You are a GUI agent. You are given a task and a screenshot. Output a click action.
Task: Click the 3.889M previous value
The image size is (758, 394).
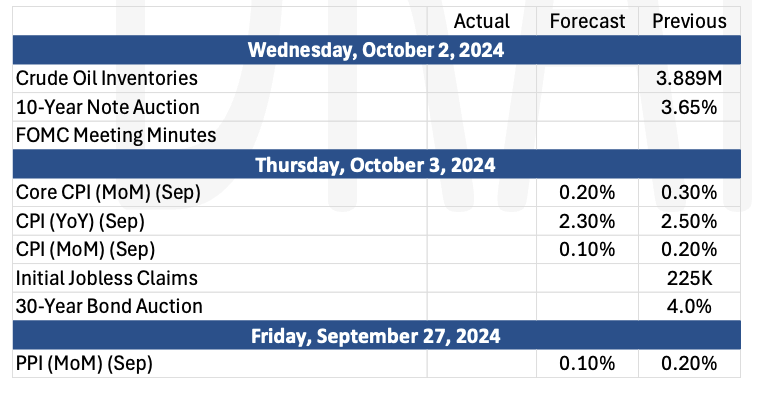coord(689,78)
